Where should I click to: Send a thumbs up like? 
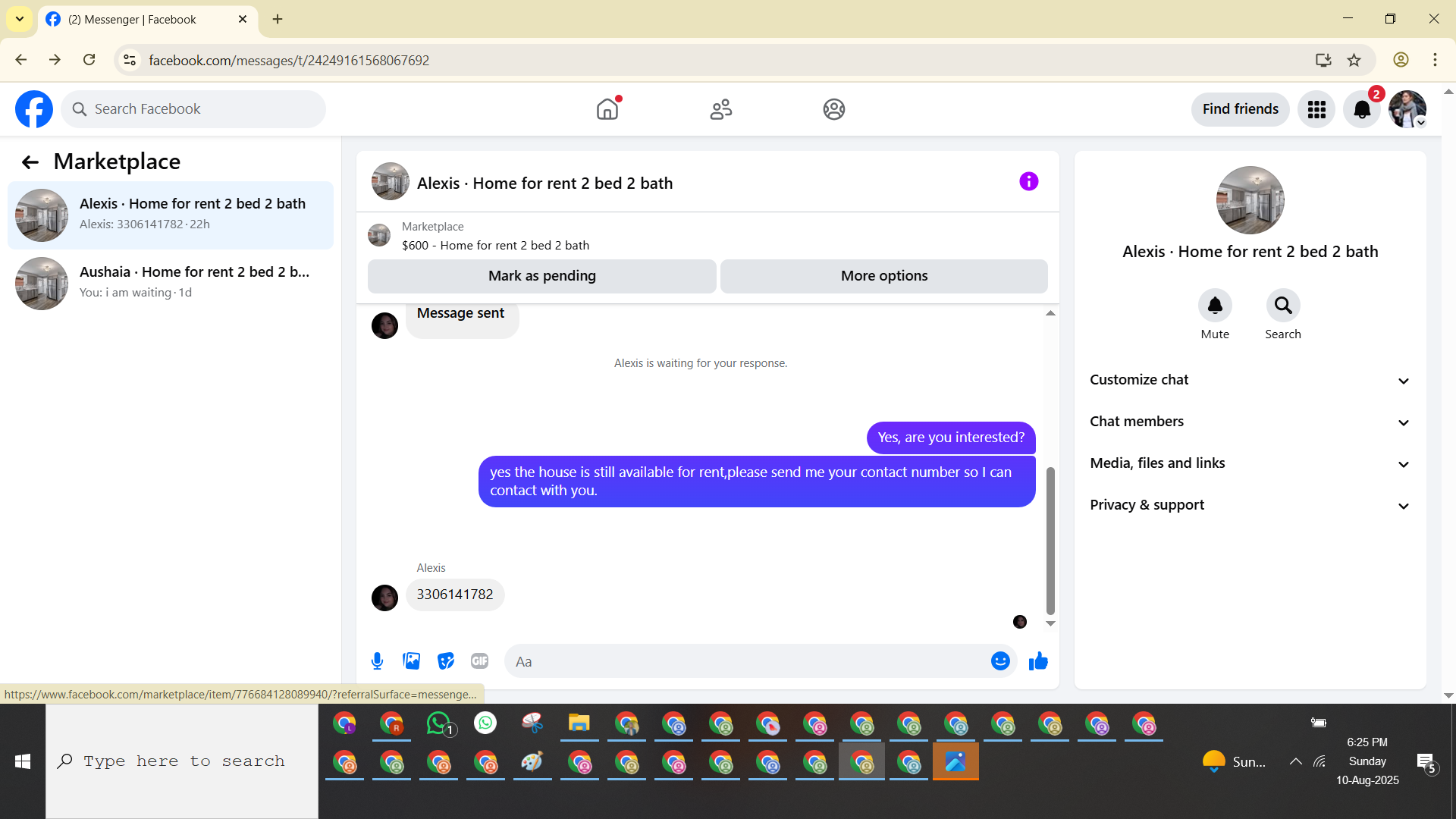pyautogui.click(x=1038, y=661)
